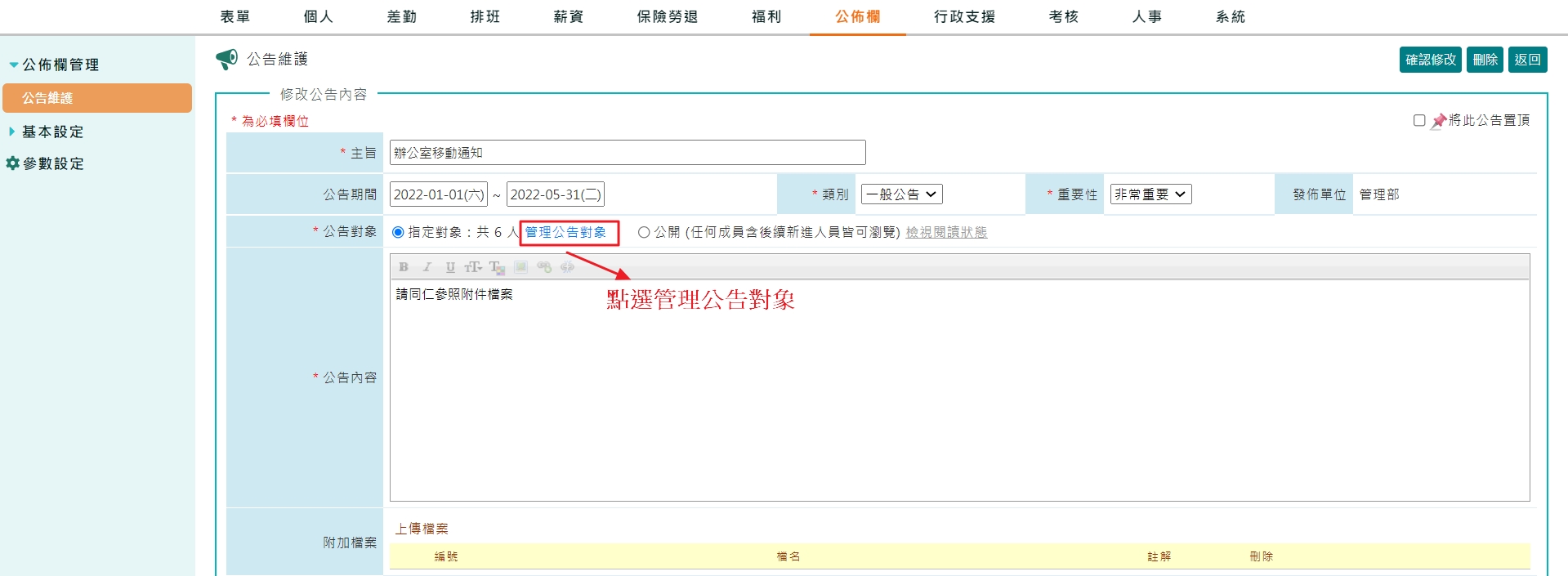This screenshot has width=1568, height=576.
Task: Click the 上傳檔案 link
Action: pyautogui.click(x=422, y=529)
